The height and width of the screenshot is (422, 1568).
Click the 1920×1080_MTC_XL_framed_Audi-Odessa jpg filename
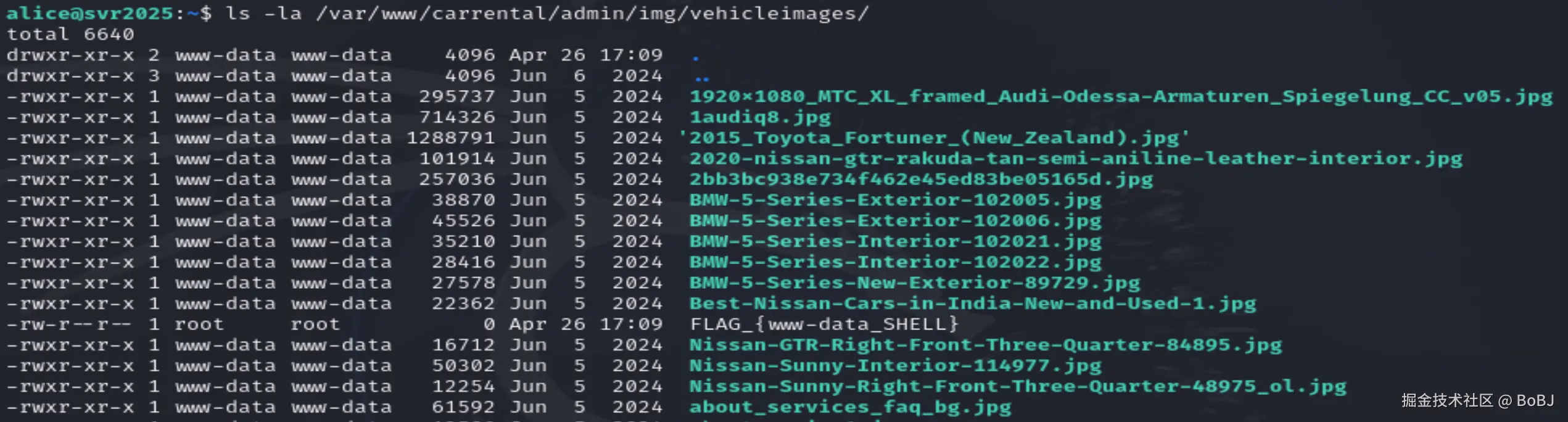tap(1121, 96)
